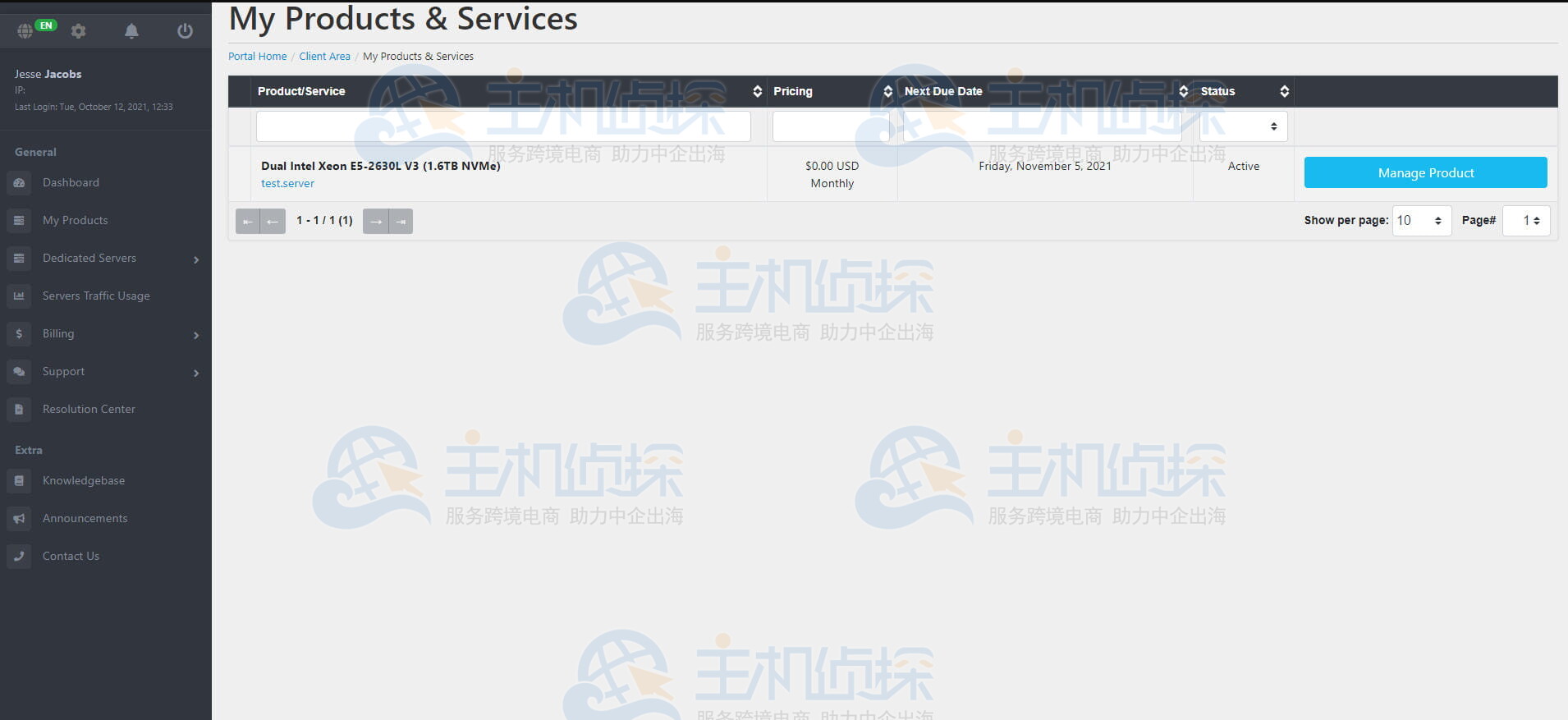Go to first page arrow button
Viewport: 1568px width, 720px height.
[247, 221]
